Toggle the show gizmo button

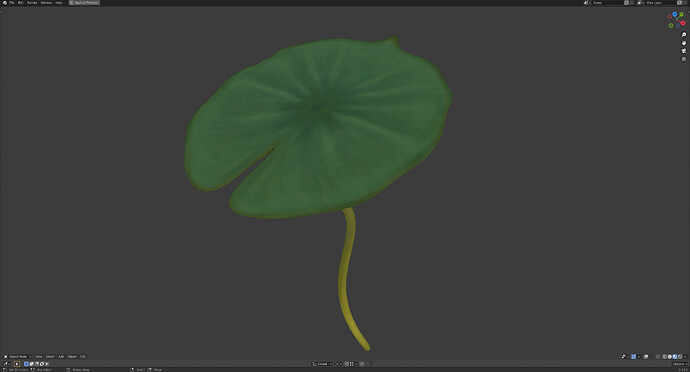point(633,357)
